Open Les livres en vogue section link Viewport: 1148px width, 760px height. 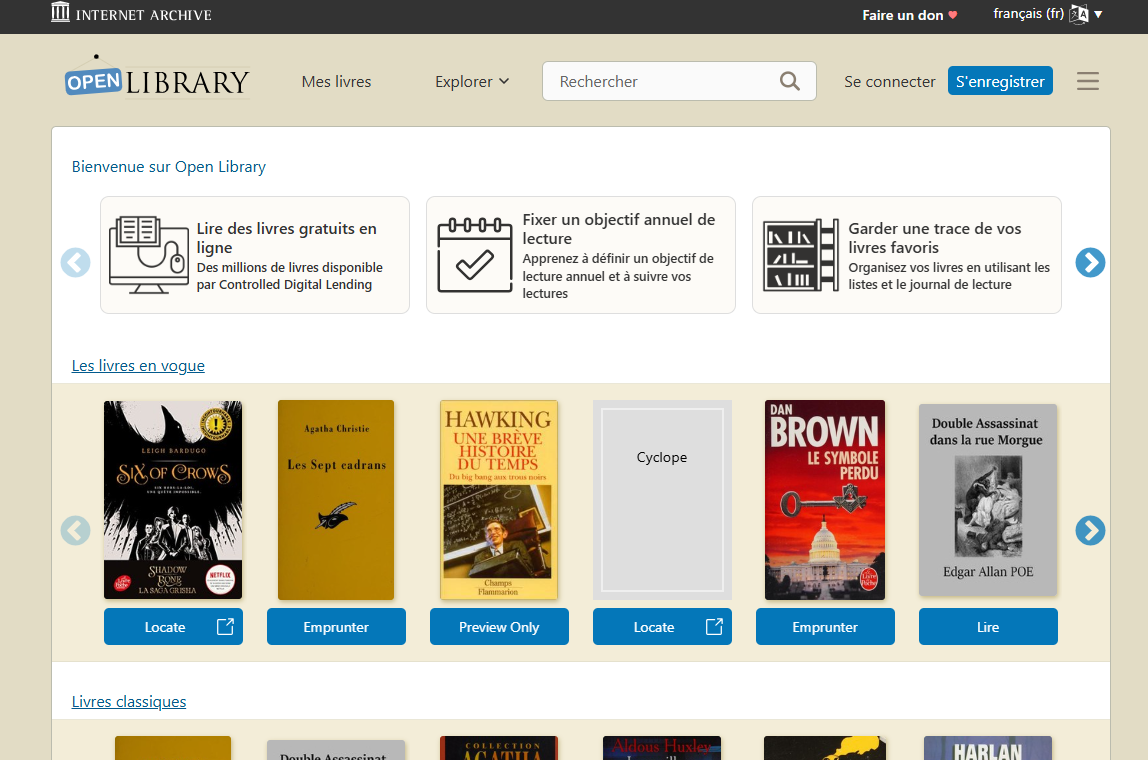click(138, 365)
